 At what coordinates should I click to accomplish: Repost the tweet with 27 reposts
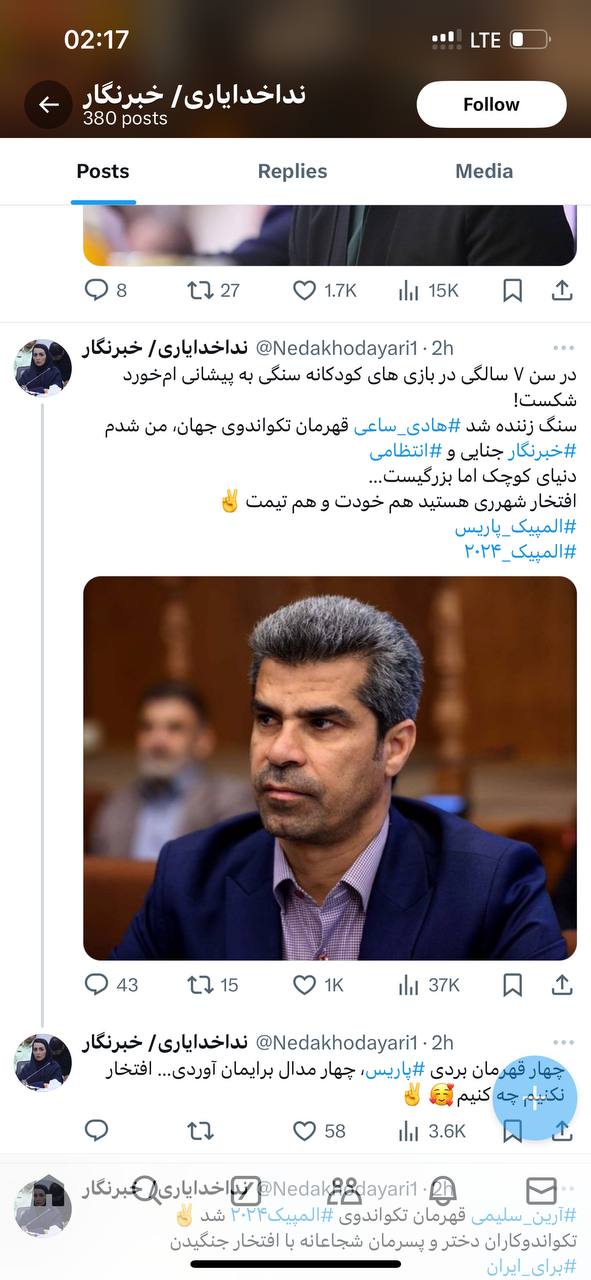point(214,290)
